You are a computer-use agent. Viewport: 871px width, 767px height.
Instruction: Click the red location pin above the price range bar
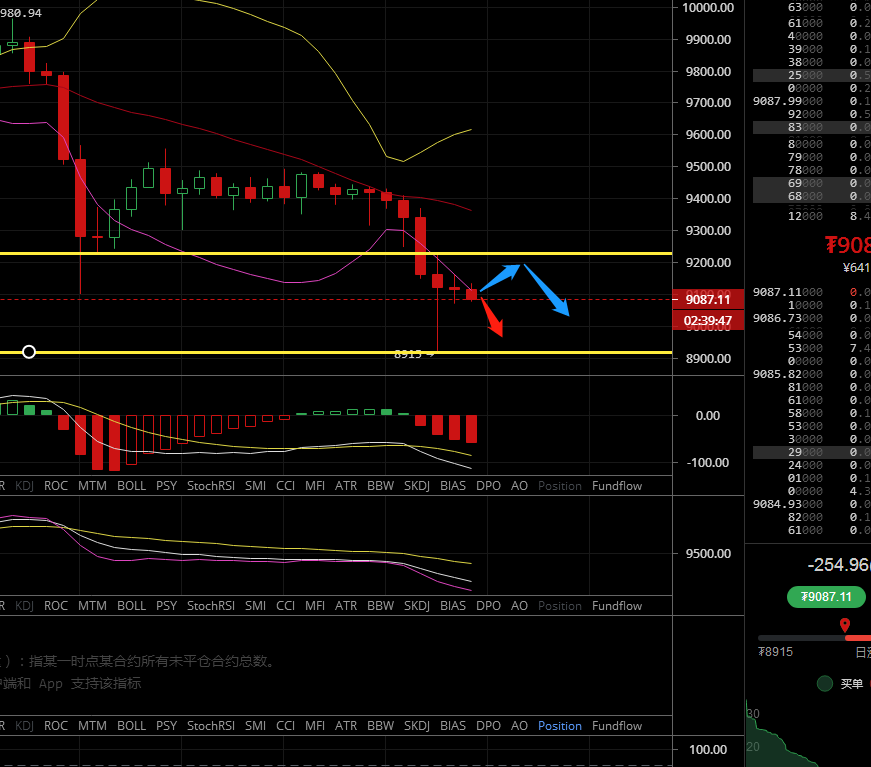[844, 626]
